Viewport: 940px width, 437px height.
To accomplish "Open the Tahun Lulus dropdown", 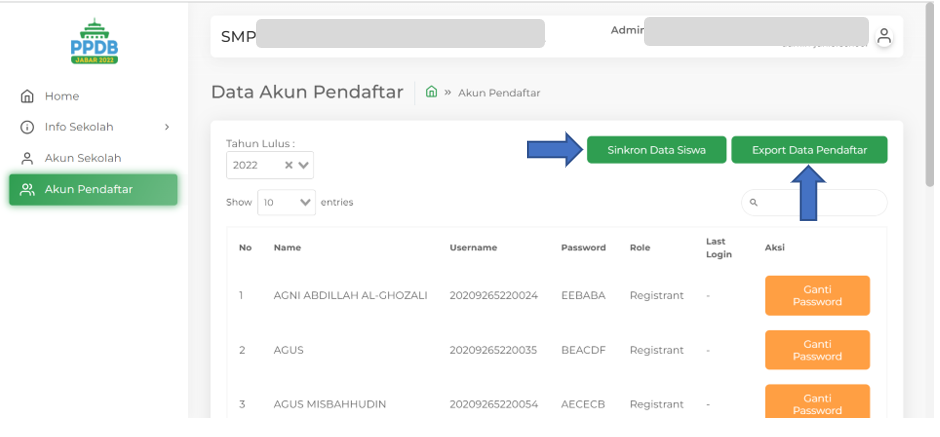I will [x=304, y=165].
